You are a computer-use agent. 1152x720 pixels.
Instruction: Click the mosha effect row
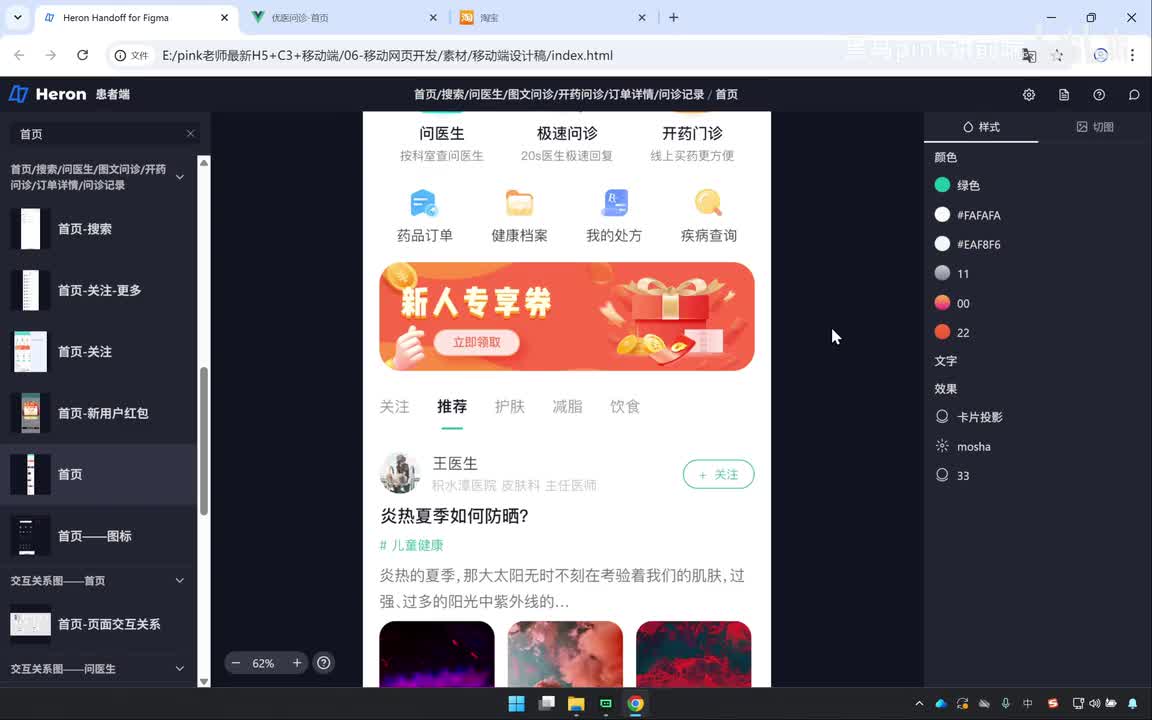click(x=1036, y=446)
